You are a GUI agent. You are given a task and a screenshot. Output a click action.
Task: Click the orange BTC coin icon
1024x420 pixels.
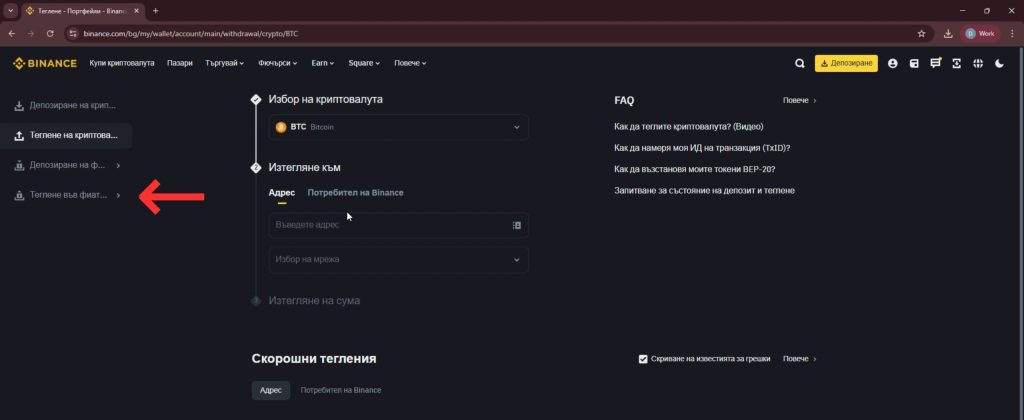(281, 127)
